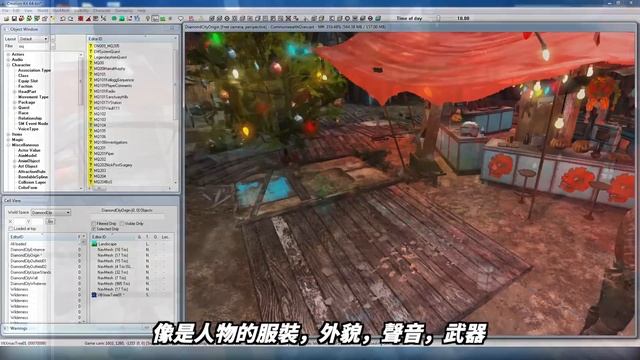Click the Filter input field
The image size is (640, 360).
(x=34, y=46)
